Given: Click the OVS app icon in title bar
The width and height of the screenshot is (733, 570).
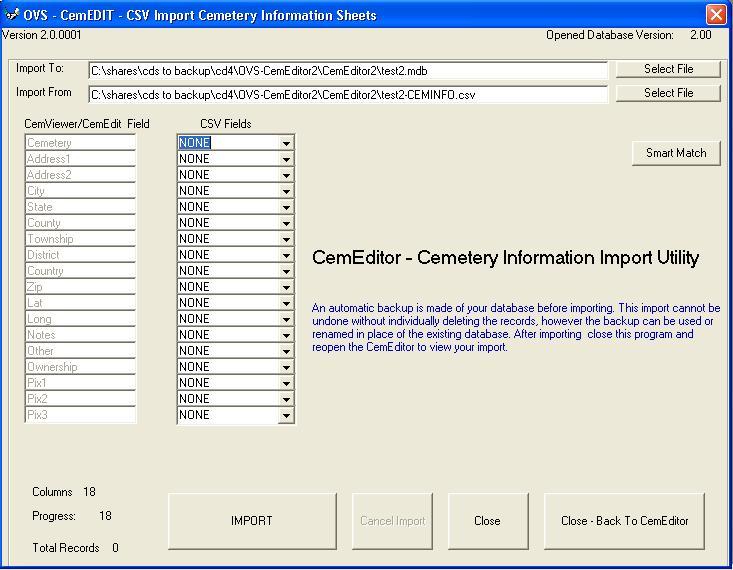Looking at the screenshot, I should (x=12, y=14).
